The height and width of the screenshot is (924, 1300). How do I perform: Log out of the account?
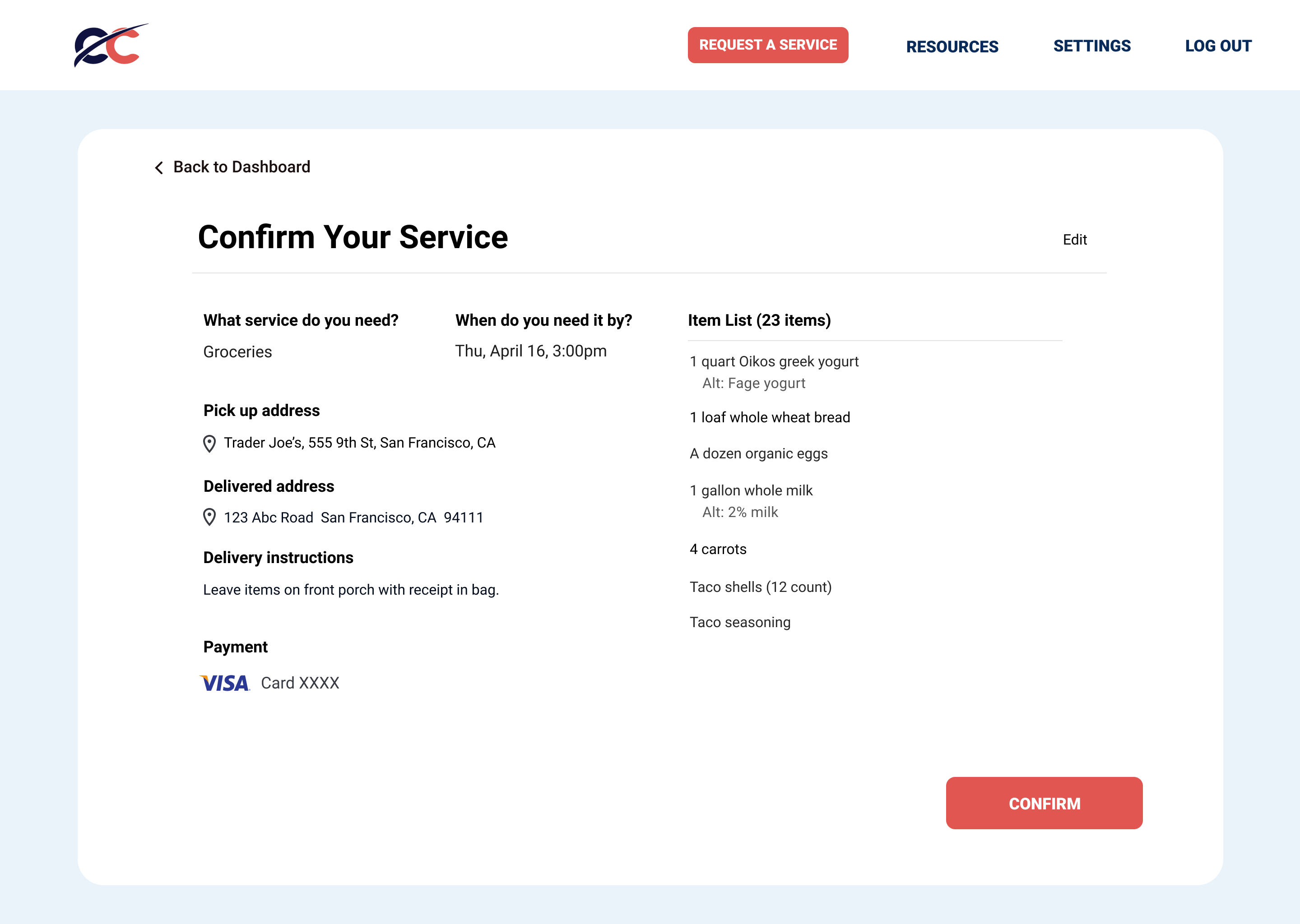pyautogui.click(x=1218, y=46)
